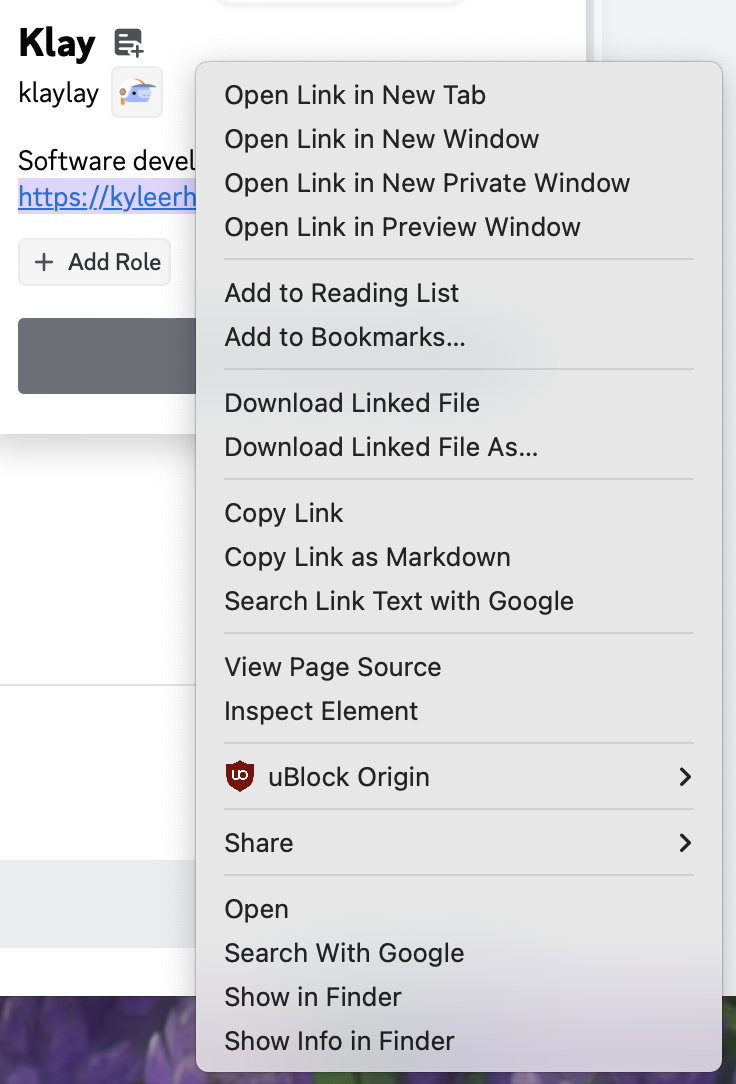This screenshot has width=736, height=1084.
Task: Click the uBlock Origin shield icon
Action: 240,776
